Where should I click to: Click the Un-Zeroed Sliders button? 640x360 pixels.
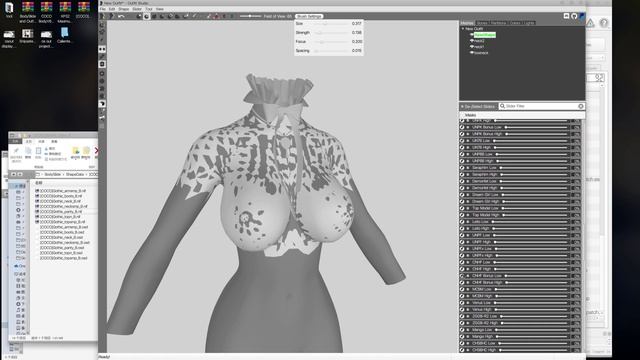(478, 106)
